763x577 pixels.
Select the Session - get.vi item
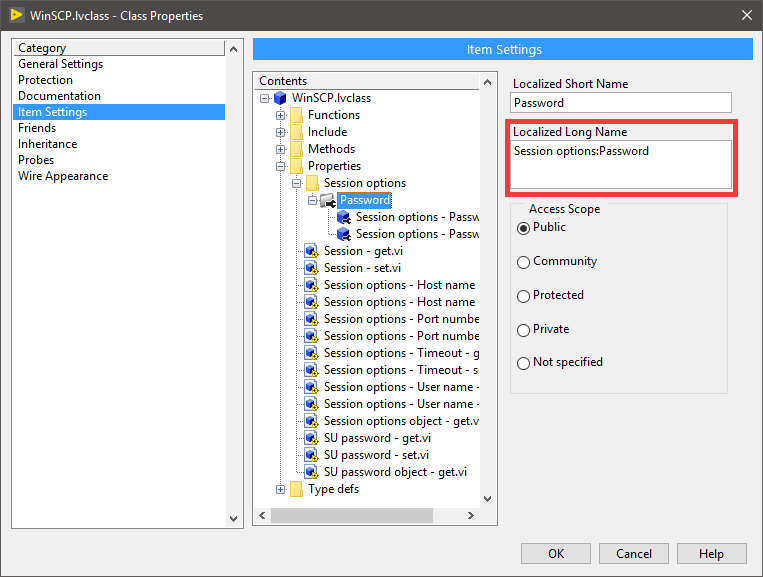click(x=363, y=251)
